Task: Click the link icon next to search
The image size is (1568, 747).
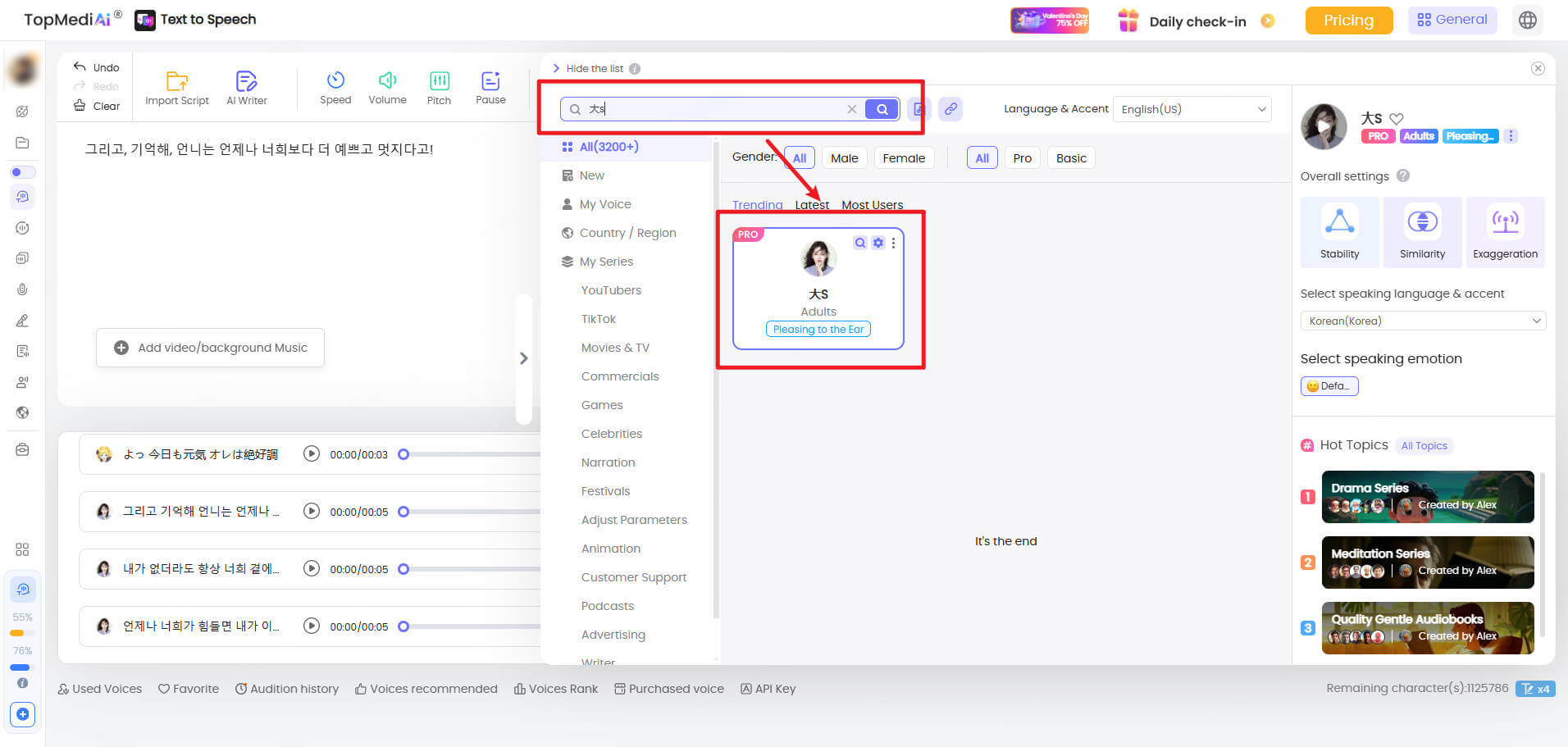Action: pyautogui.click(x=950, y=109)
